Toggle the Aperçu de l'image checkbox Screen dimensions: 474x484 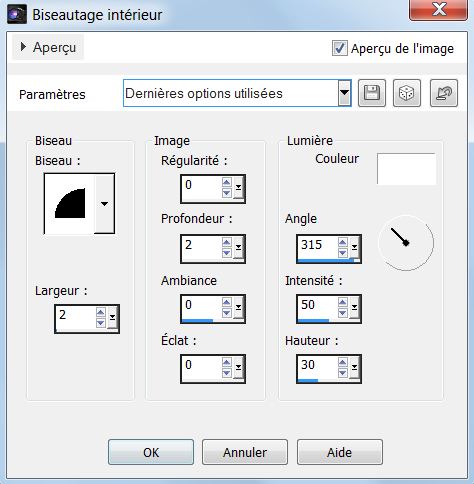coord(339,48)
